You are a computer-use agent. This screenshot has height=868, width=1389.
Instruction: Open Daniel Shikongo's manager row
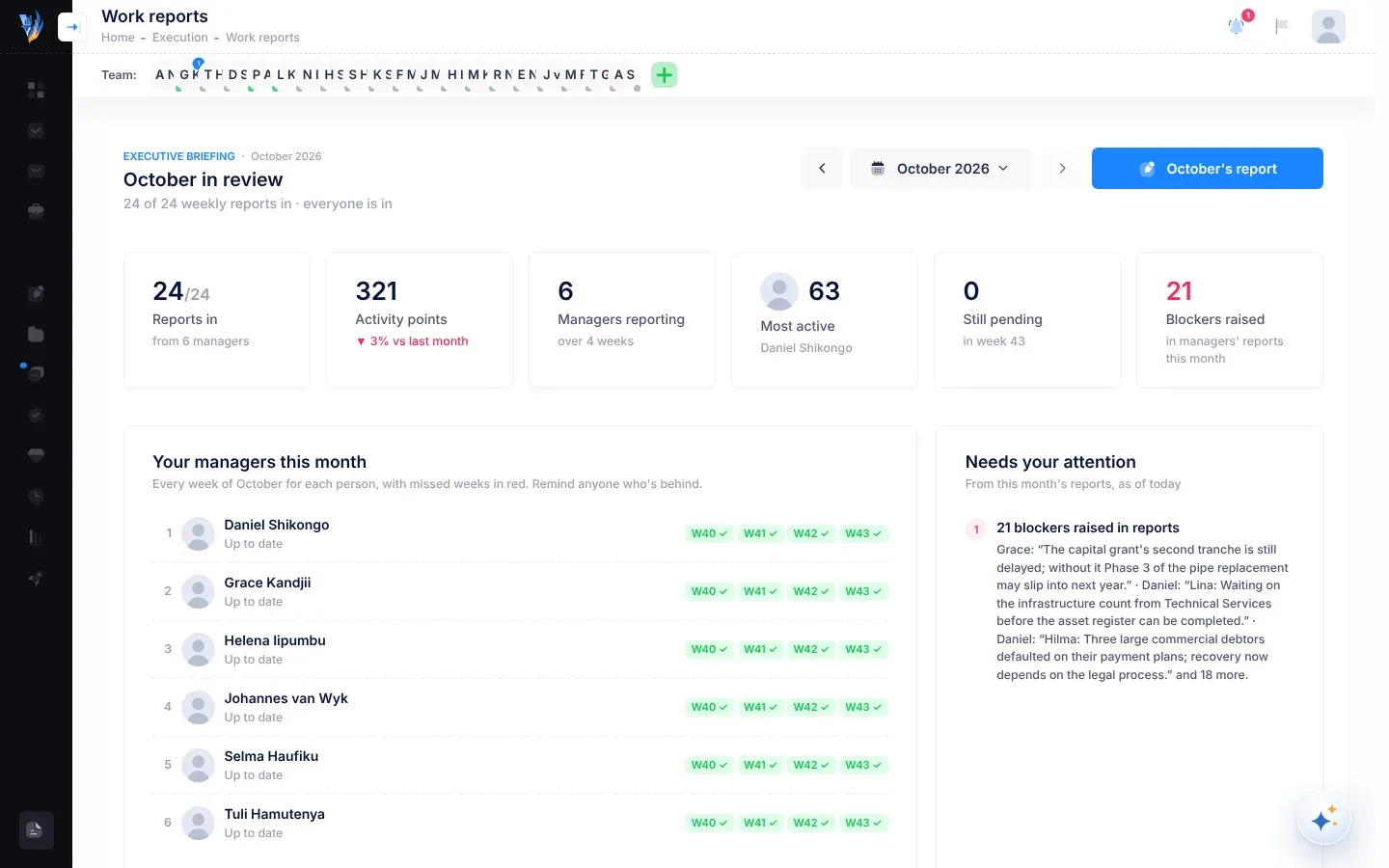tap(520, 533)
